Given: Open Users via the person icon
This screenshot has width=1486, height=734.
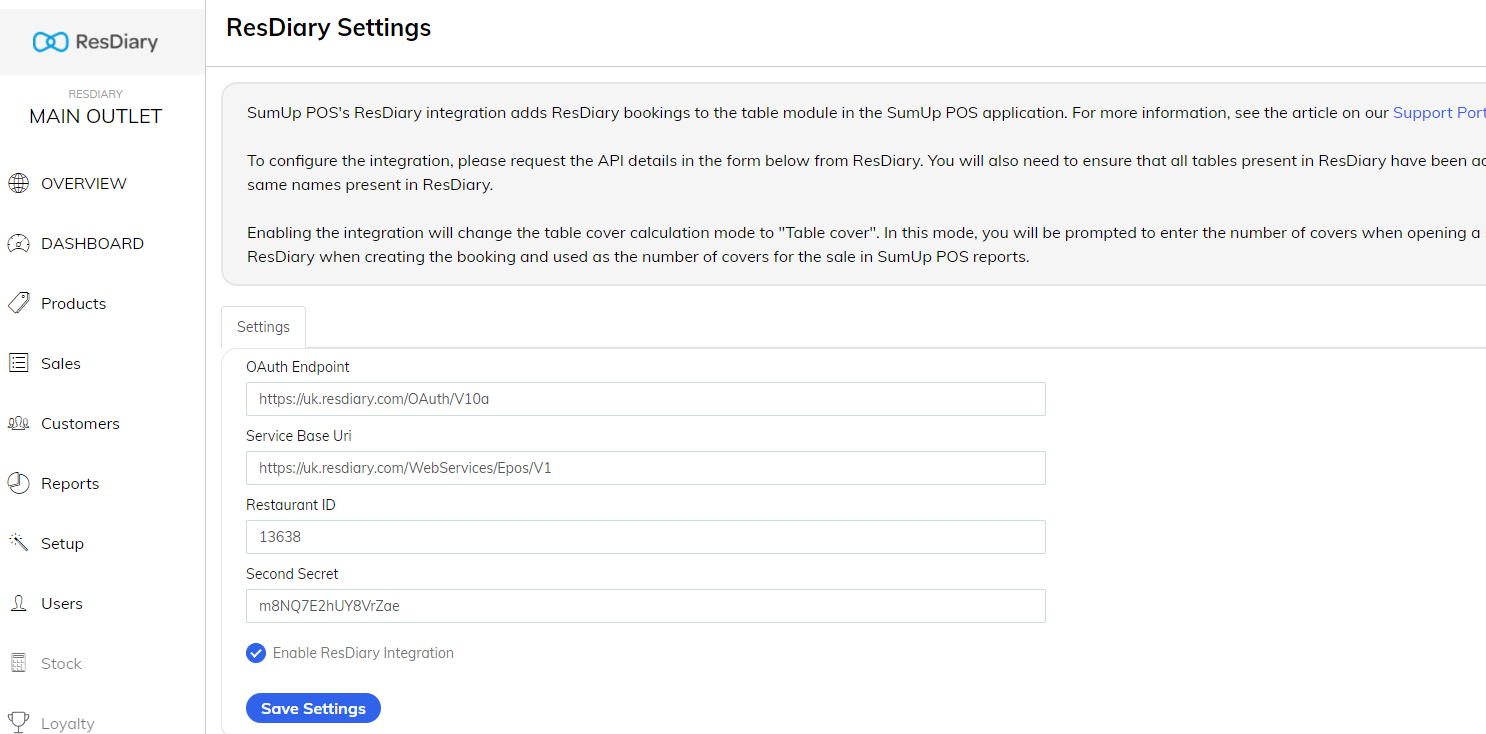Looking at the screenshot, I should (x=20, y=603).
